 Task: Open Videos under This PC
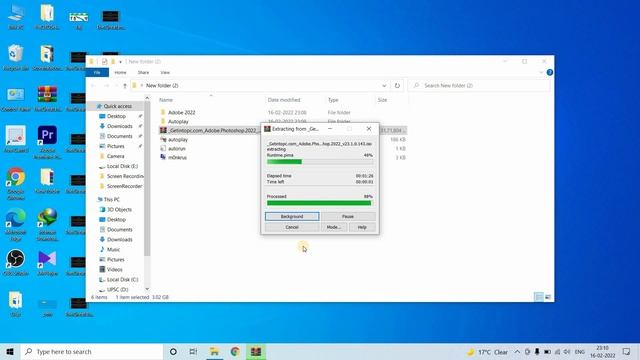pos(114,269)
